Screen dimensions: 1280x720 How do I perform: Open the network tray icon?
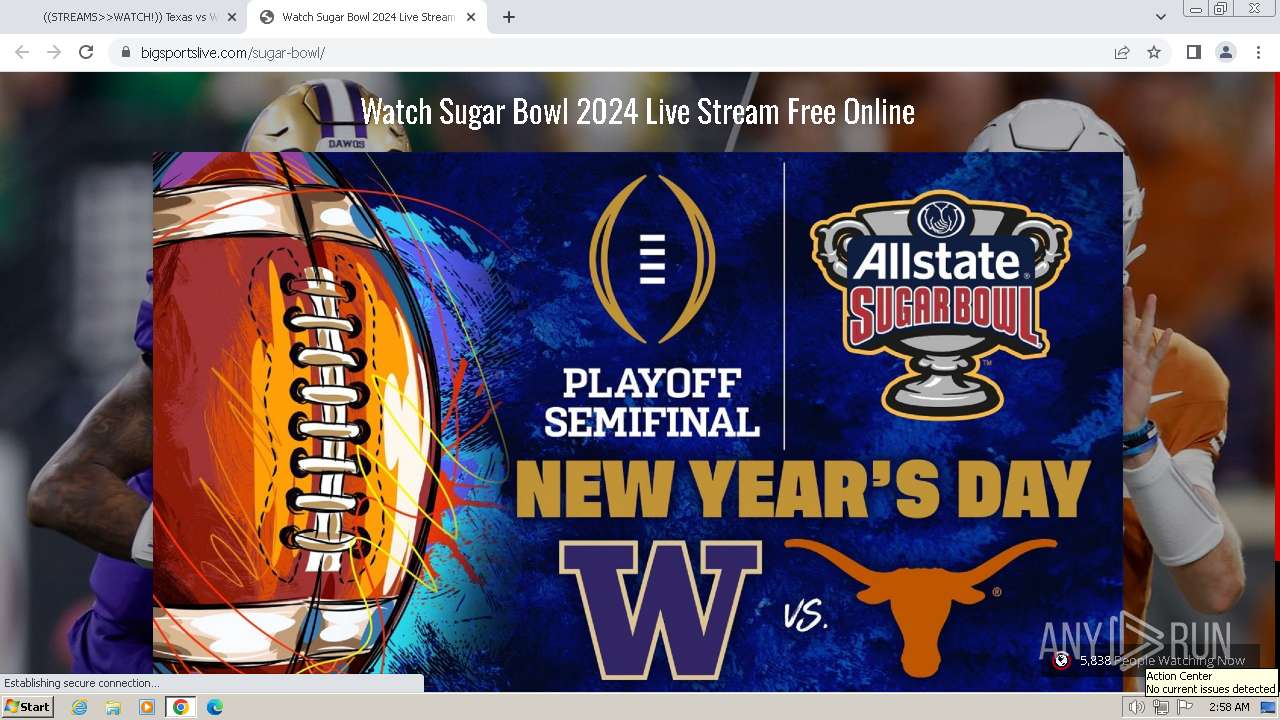[1160, 707]
